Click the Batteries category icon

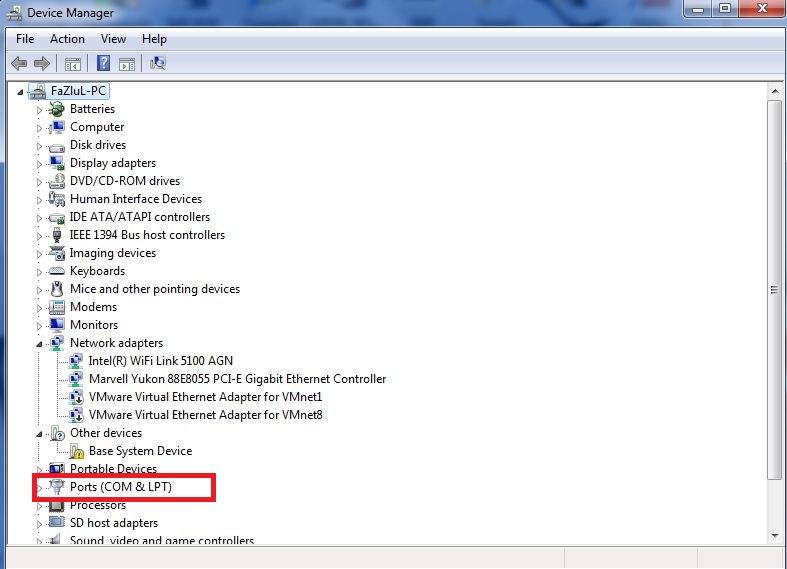(57, 109)
